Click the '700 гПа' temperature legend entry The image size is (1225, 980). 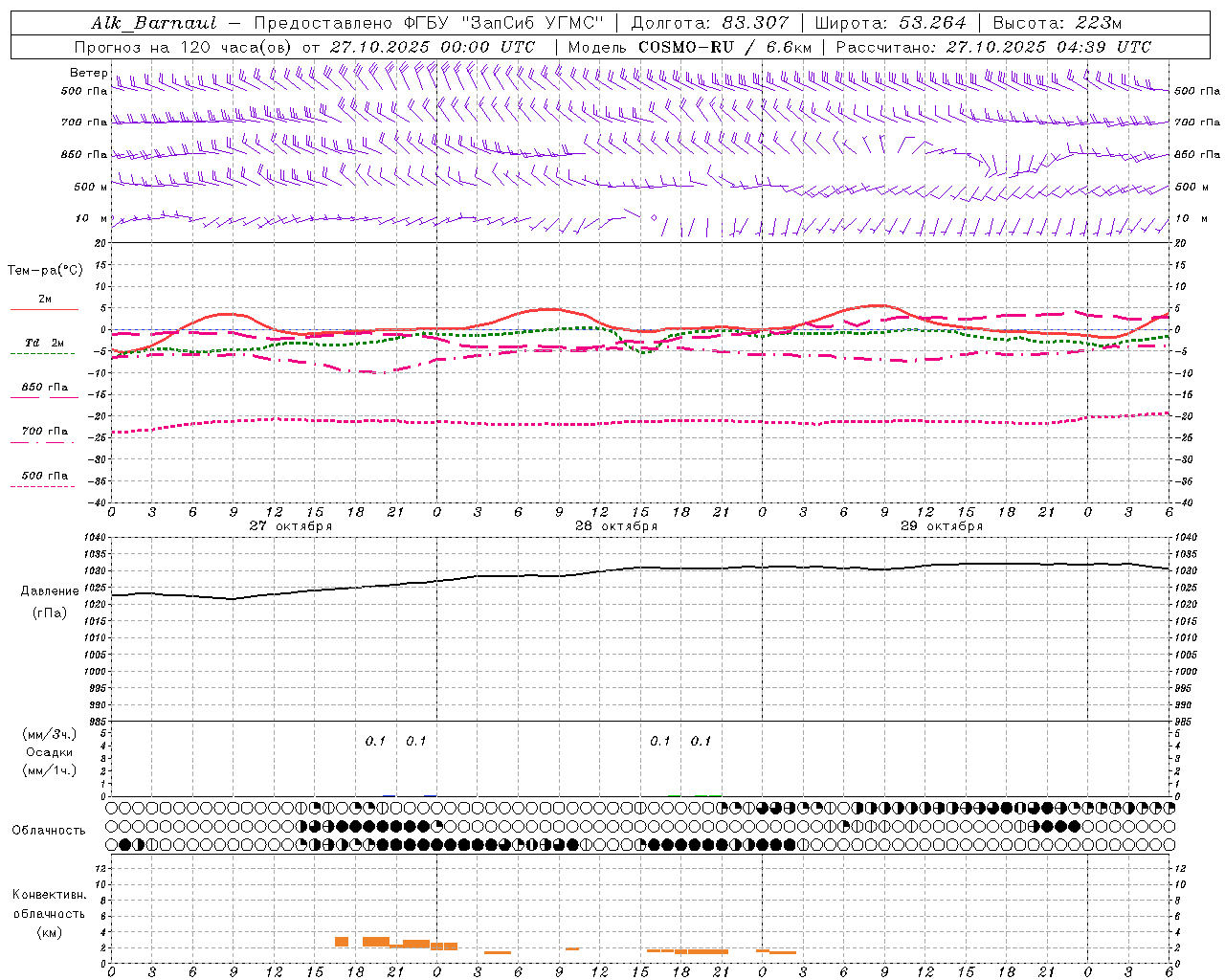click(44, 432)
